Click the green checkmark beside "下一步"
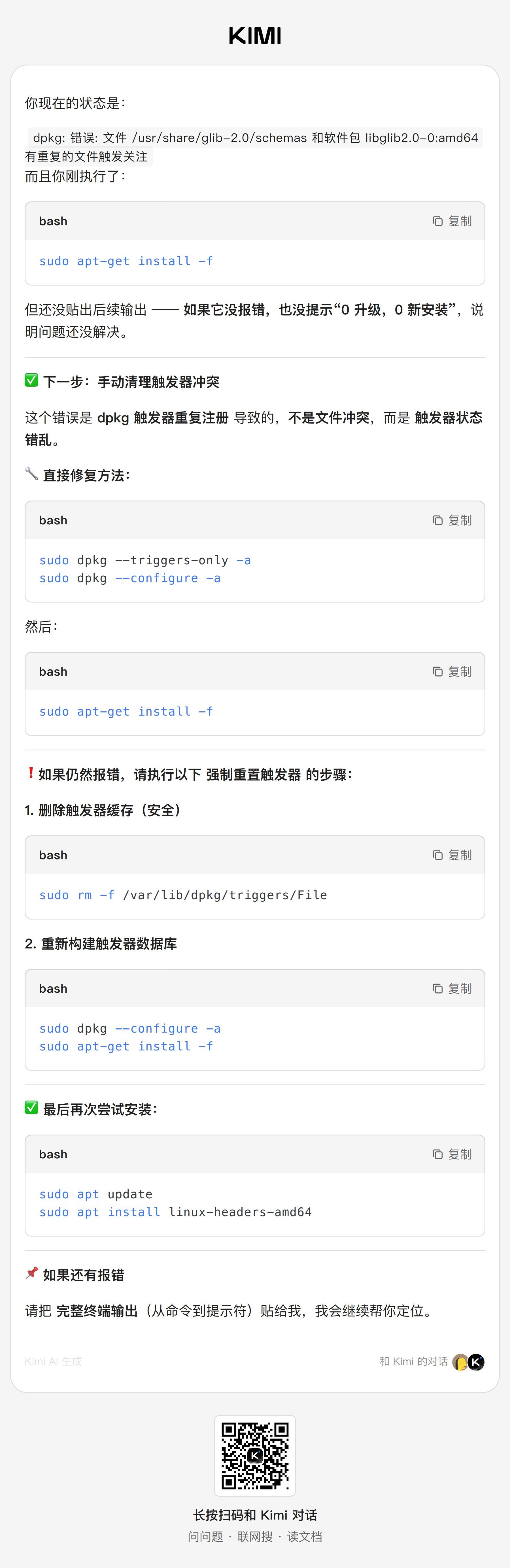Image resolution: width=510 pixels, height=1568 pixels. [x=32, y=380]
